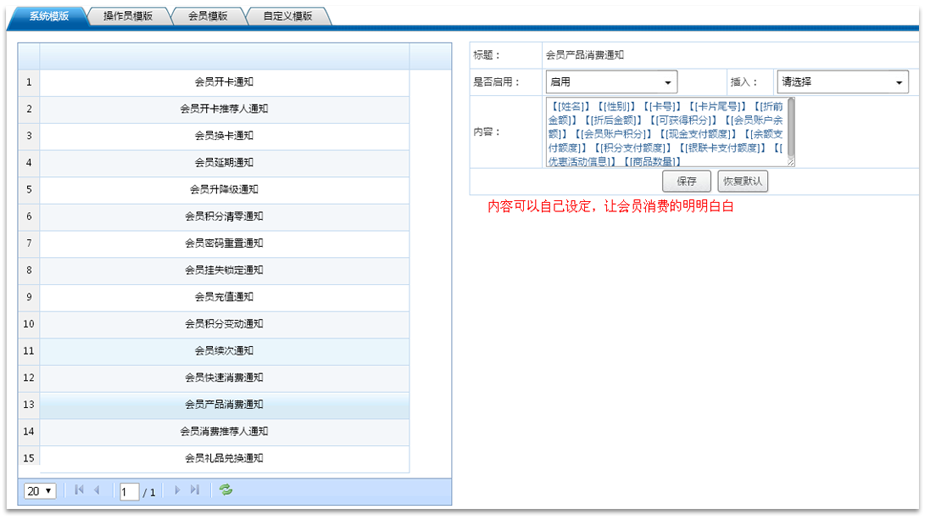Image resolution: width=926 pixels, height=519 pixels.
Task: Select row 会员消费推荐人通知
Action: coord(224,431)
